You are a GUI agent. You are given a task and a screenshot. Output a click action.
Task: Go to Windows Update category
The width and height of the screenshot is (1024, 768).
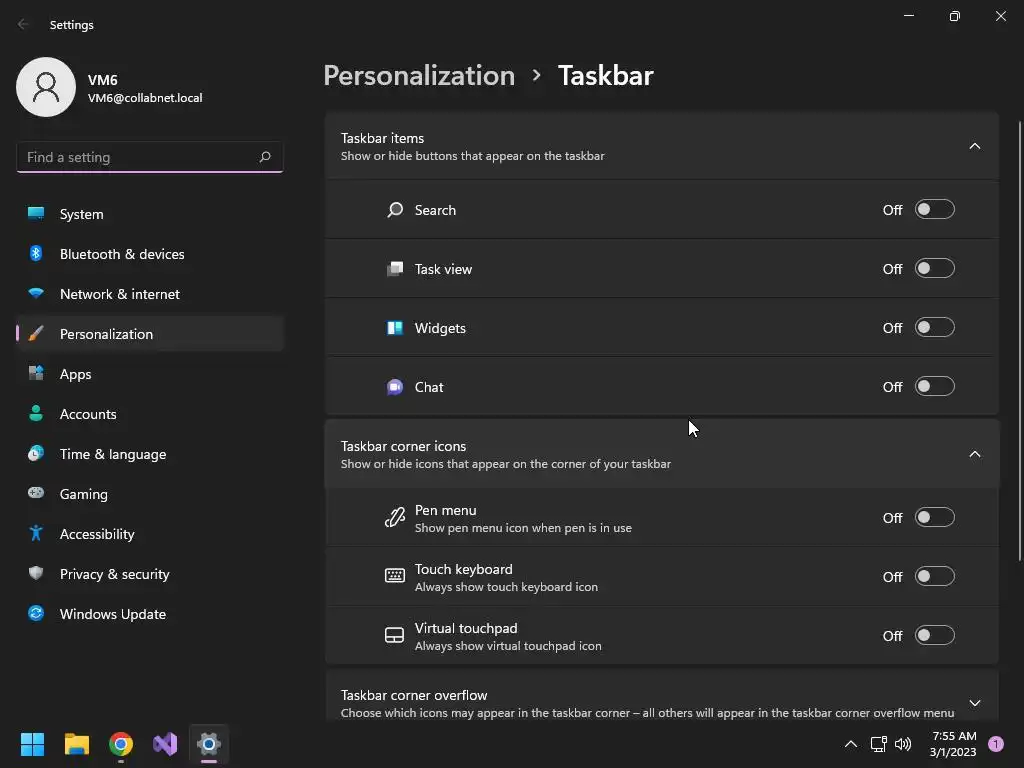point(150,613)
